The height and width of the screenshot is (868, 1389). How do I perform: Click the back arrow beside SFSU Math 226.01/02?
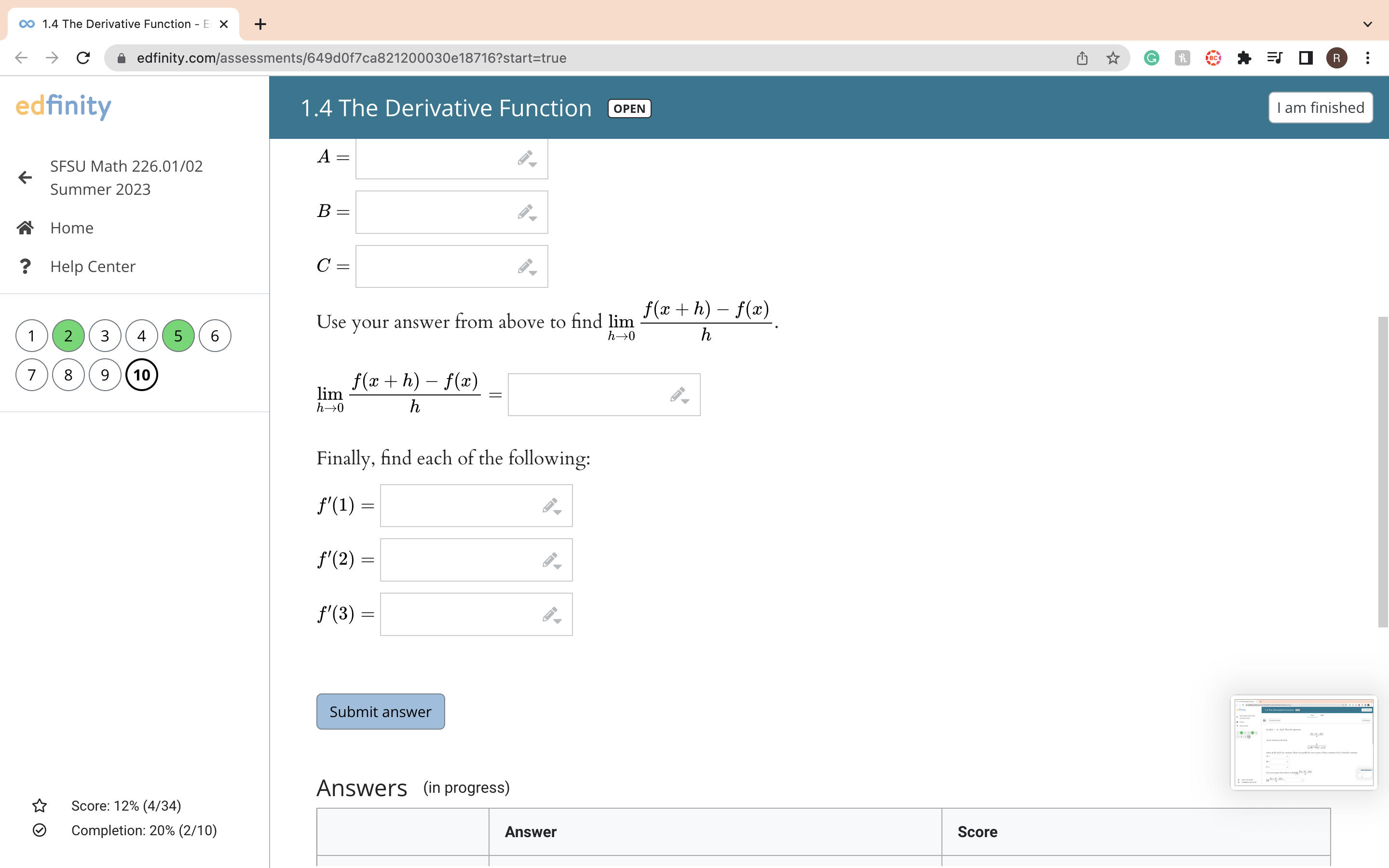click(x=25, y=177)
